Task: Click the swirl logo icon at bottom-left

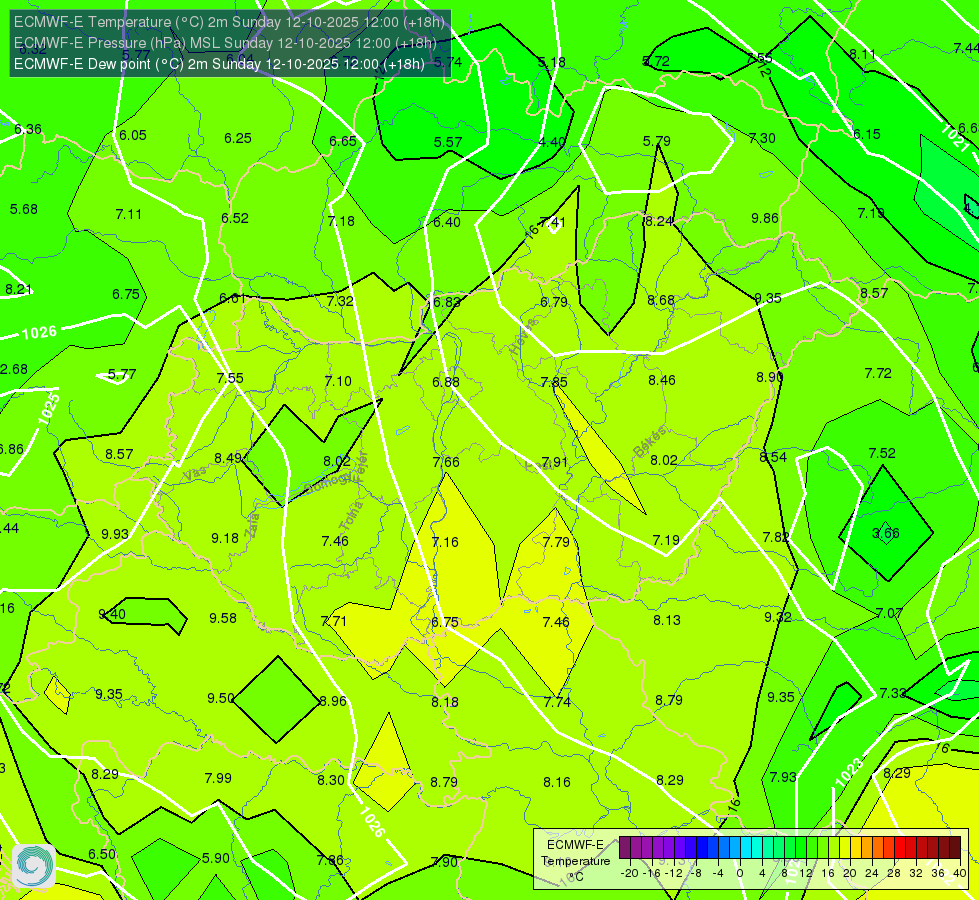Action: click(x=34, y=866)
